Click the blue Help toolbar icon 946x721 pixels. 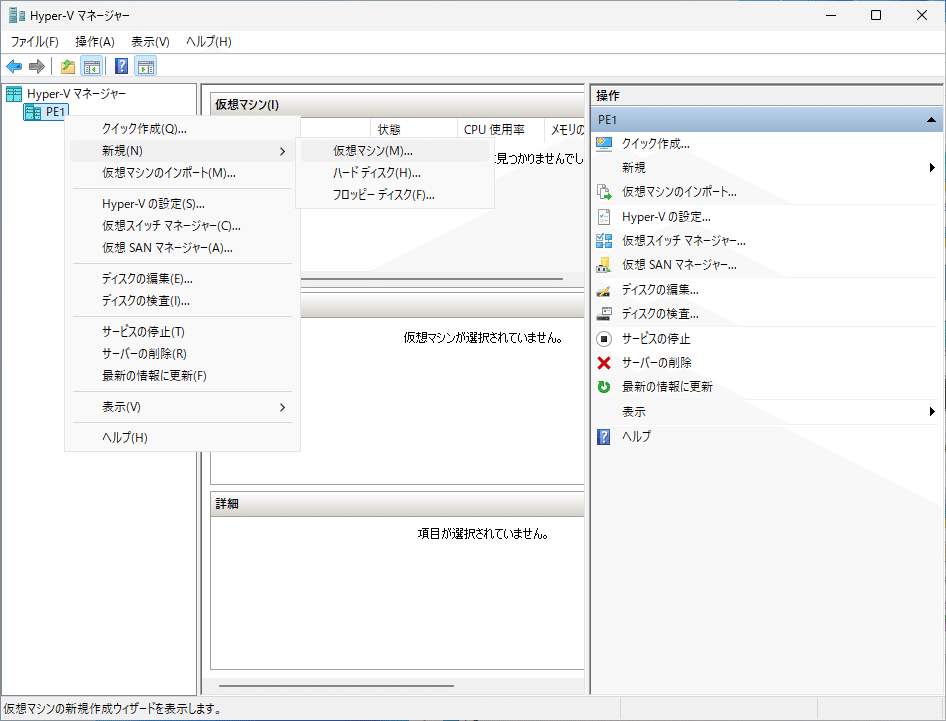(121, 66)
